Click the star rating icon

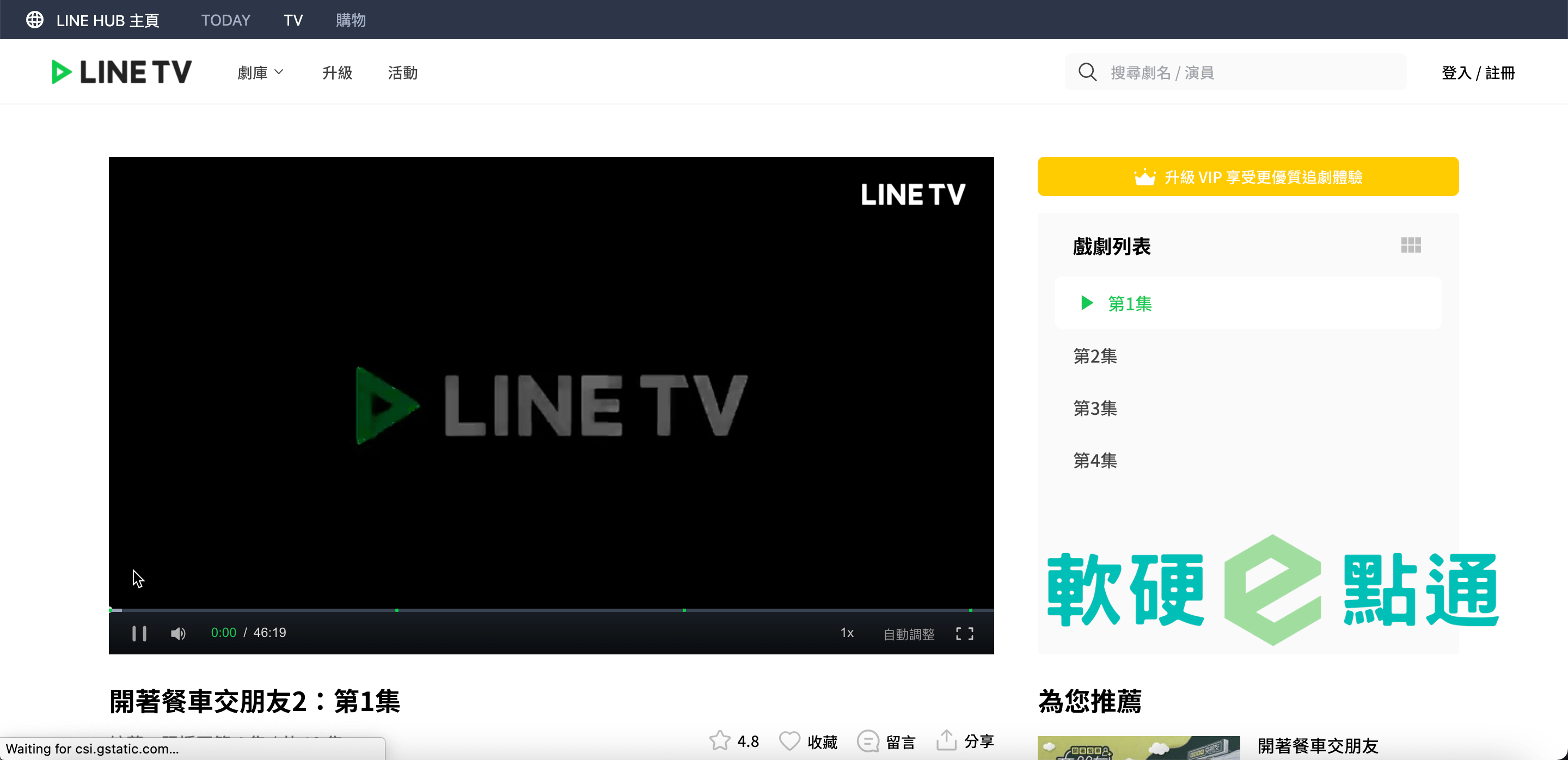click(x=719, y=740)
